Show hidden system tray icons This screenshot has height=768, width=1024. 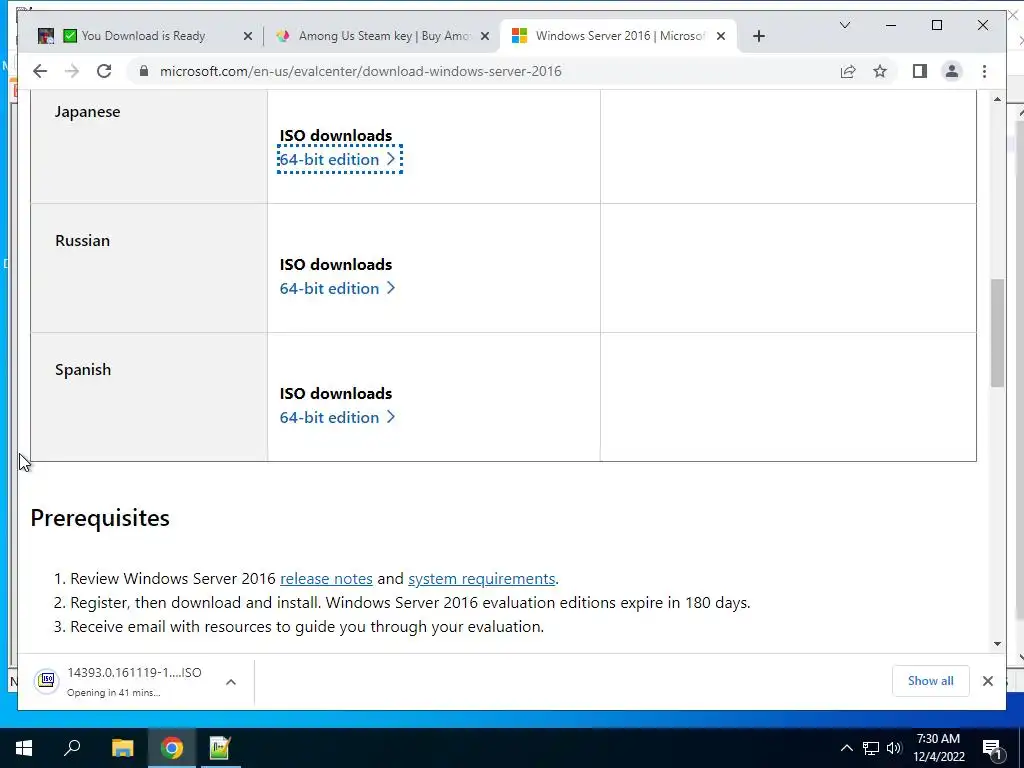846,748
